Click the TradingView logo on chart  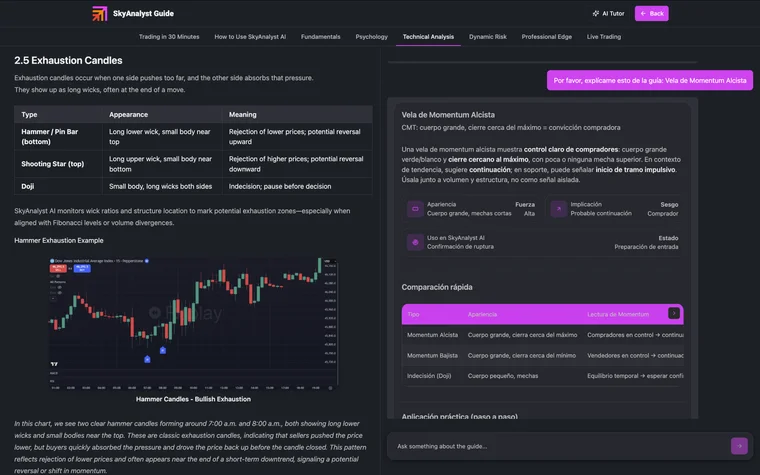(x=53, y=363)
